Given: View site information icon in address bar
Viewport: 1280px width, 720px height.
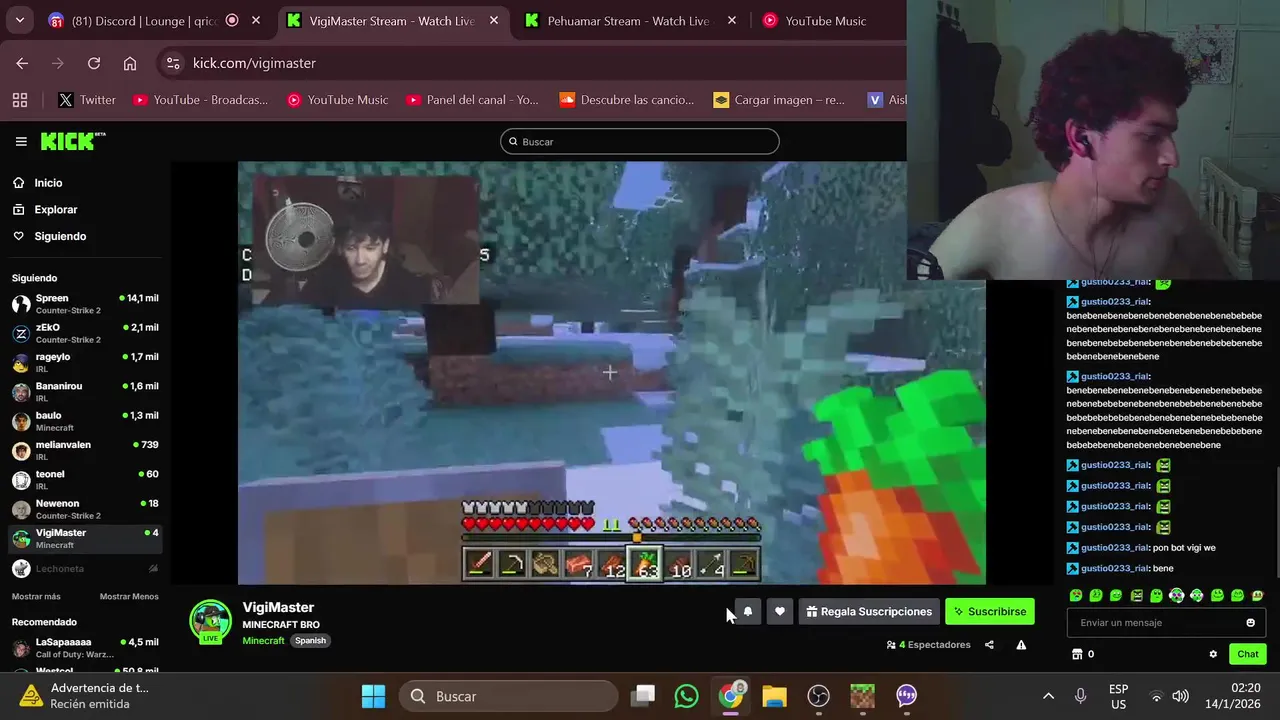Looking at the screenshot, I should [x=173, y=63].
